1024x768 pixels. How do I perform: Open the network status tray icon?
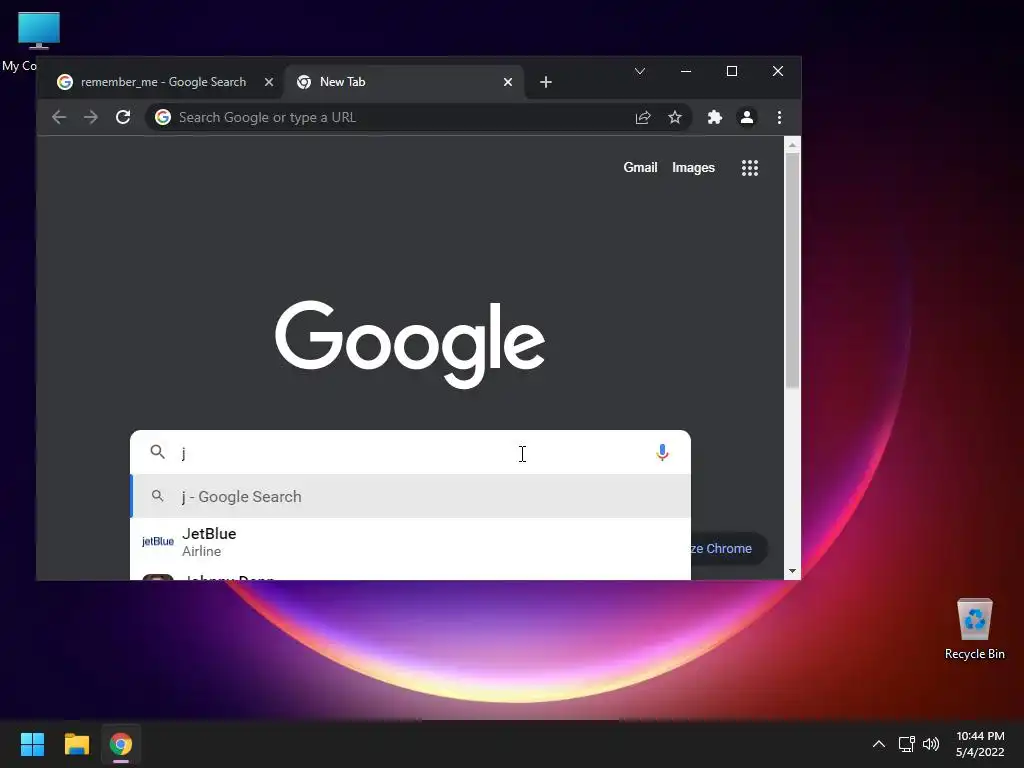coord(906,744)
